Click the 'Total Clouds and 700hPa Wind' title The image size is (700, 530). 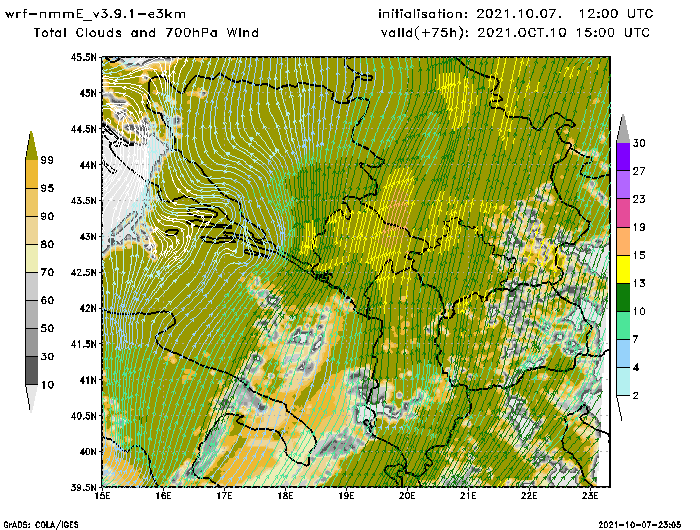click(146, 33)
